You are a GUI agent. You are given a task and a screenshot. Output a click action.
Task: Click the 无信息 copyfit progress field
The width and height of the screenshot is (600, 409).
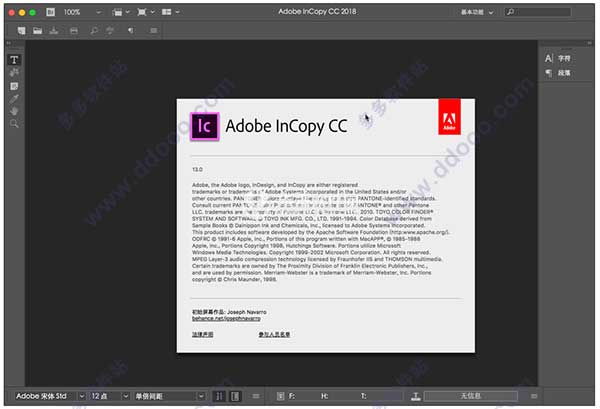tap(471, 396)
